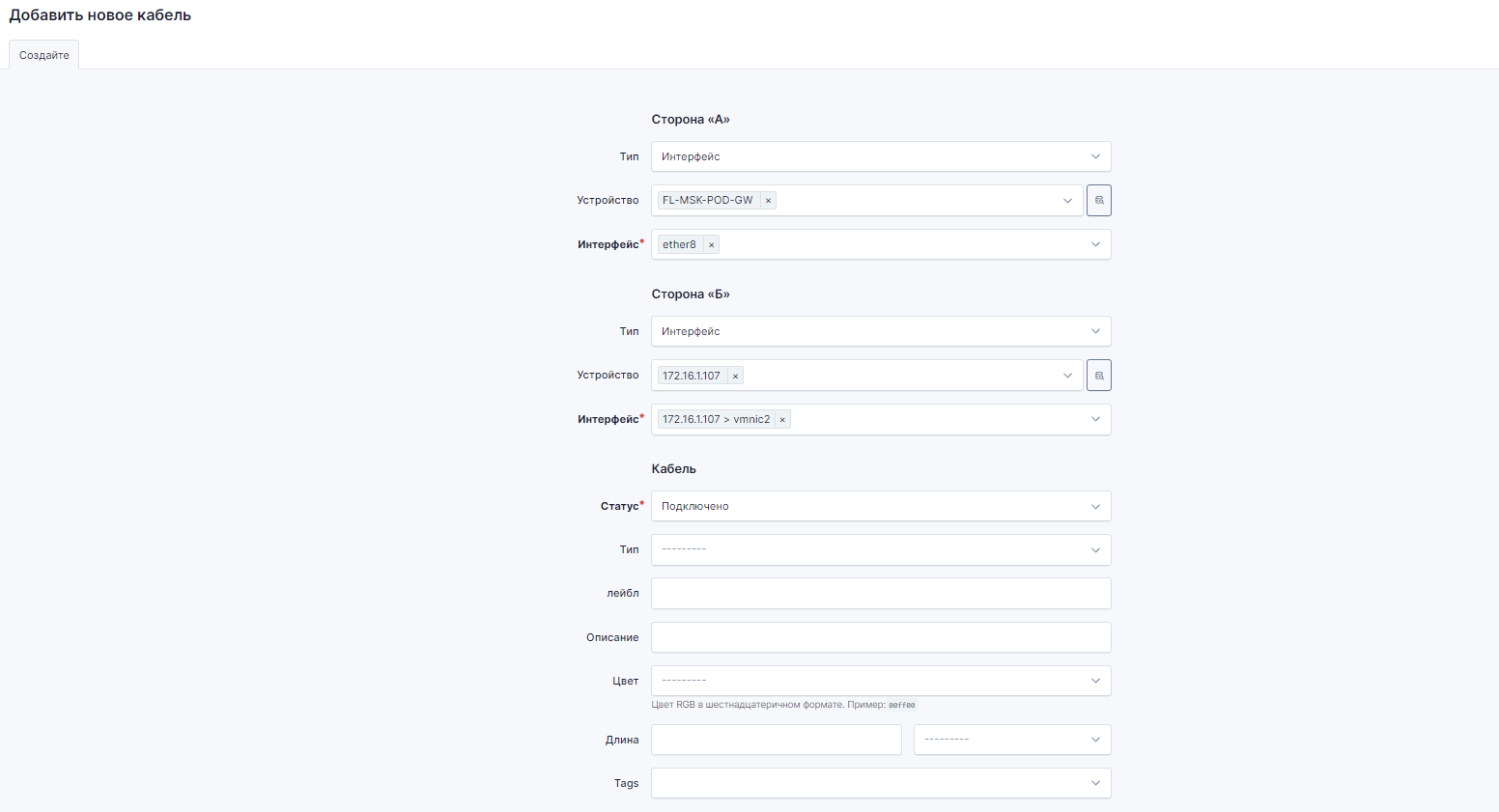Open the Цвет color dropdown
The image size is (1499, 812).
point(880,681)
